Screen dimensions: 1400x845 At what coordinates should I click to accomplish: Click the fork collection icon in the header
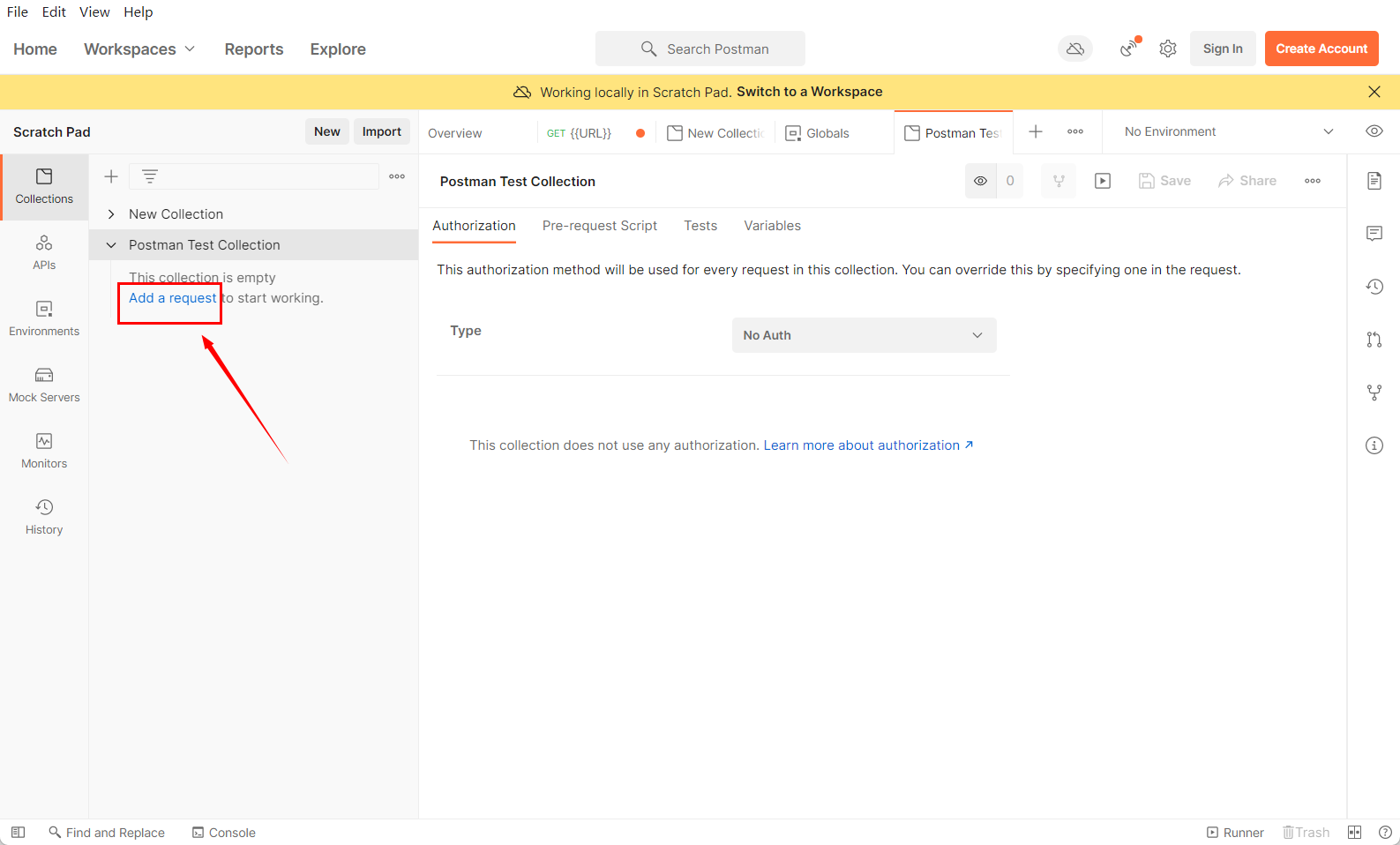[1059, 181]
